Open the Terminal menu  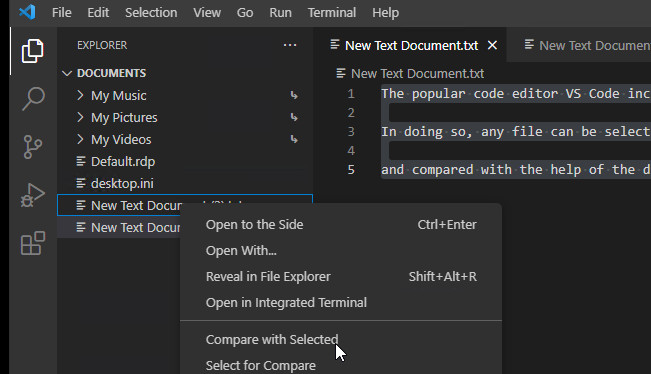(332, 12)
